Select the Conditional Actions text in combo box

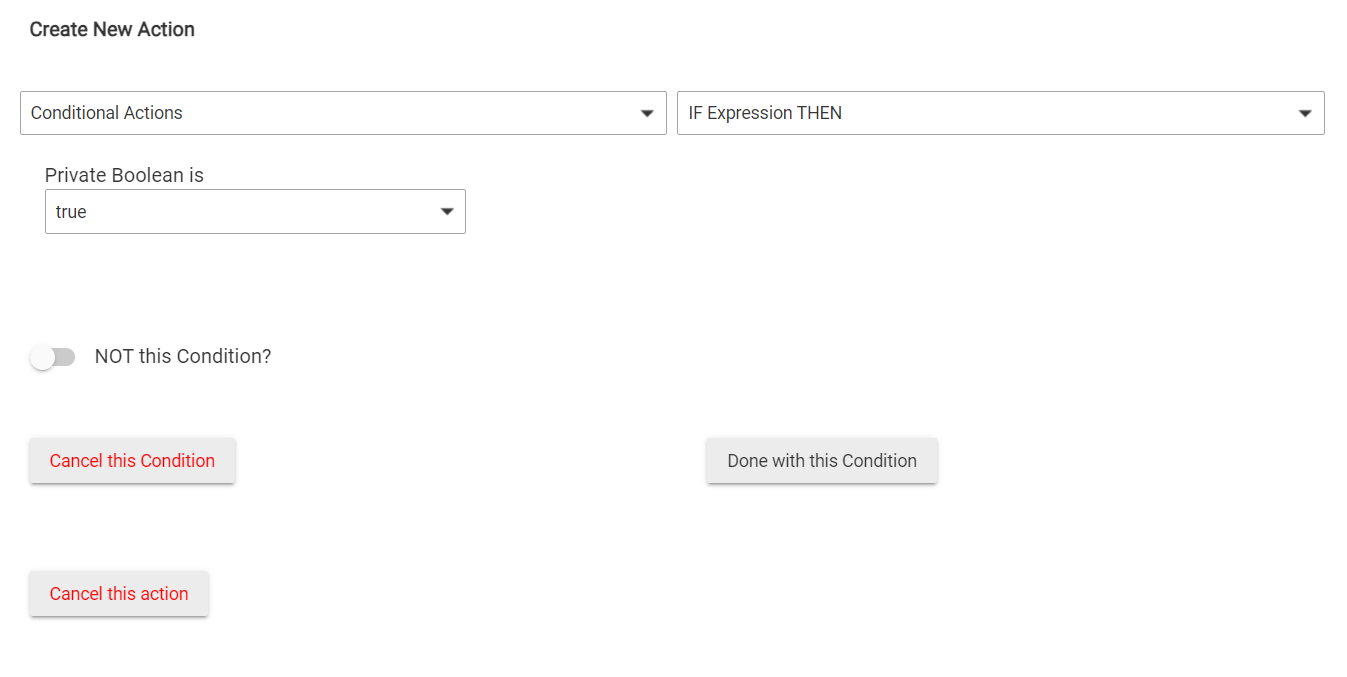107,113
